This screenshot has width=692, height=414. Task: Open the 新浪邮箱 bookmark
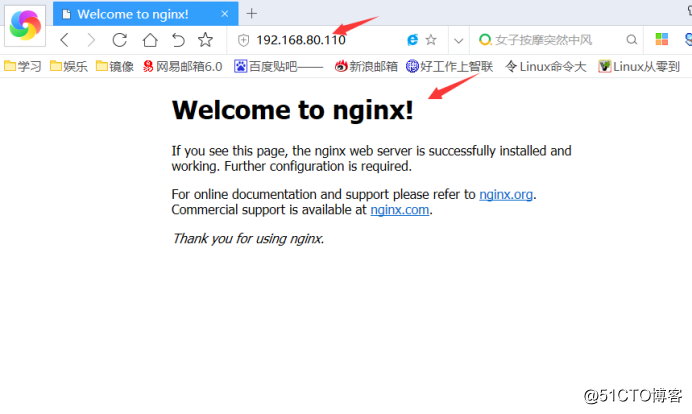pos(366,67)
